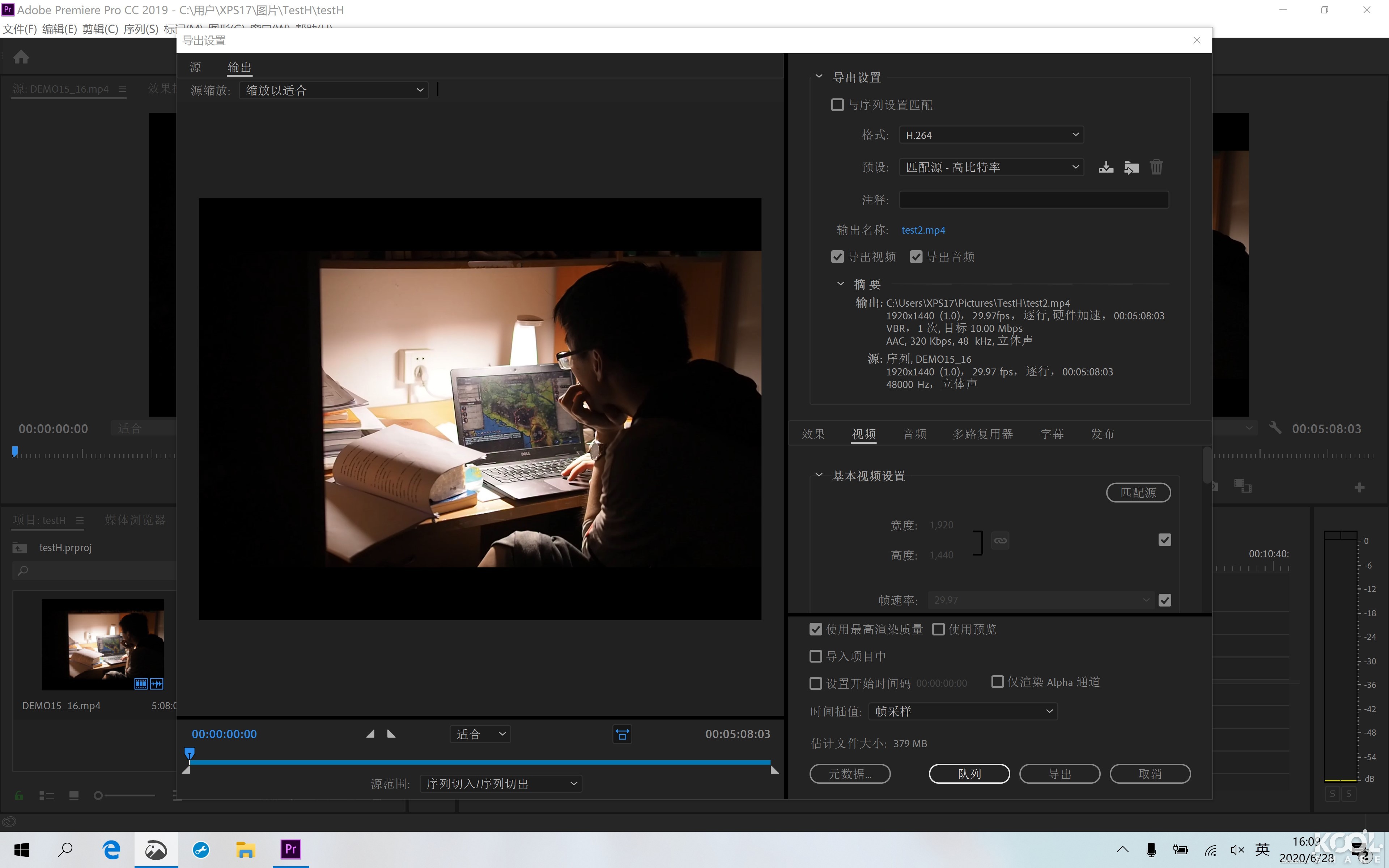
Task: Click the green unlock icon in project panel
Action: pos(19,795)
